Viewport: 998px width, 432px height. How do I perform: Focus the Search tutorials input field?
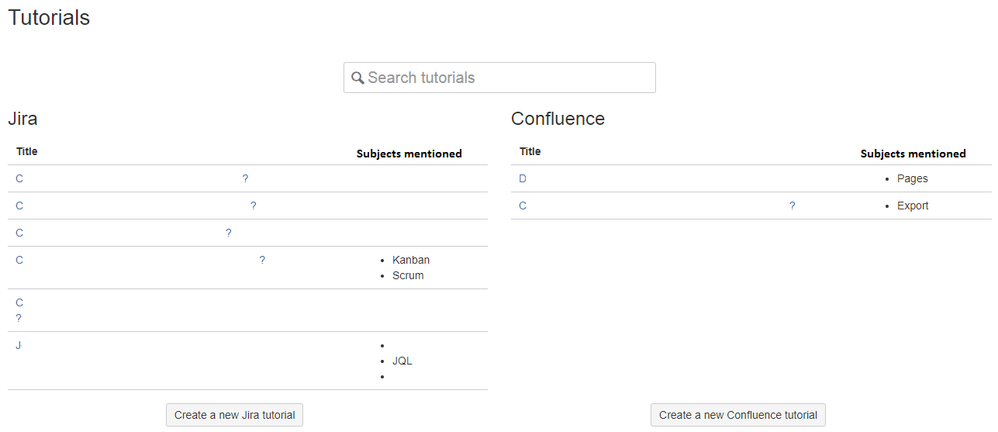click(505, 78)
